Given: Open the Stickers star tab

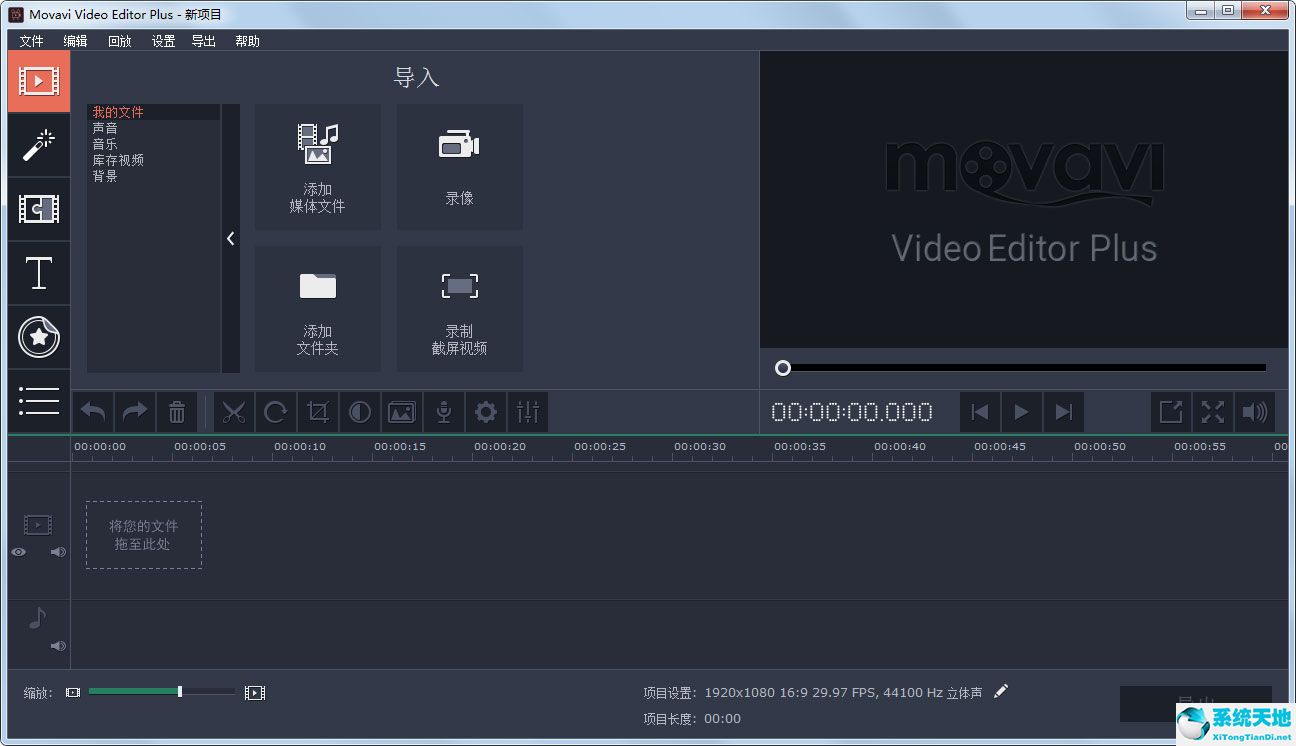Looking at the screenshot, I should coord(39,337).
